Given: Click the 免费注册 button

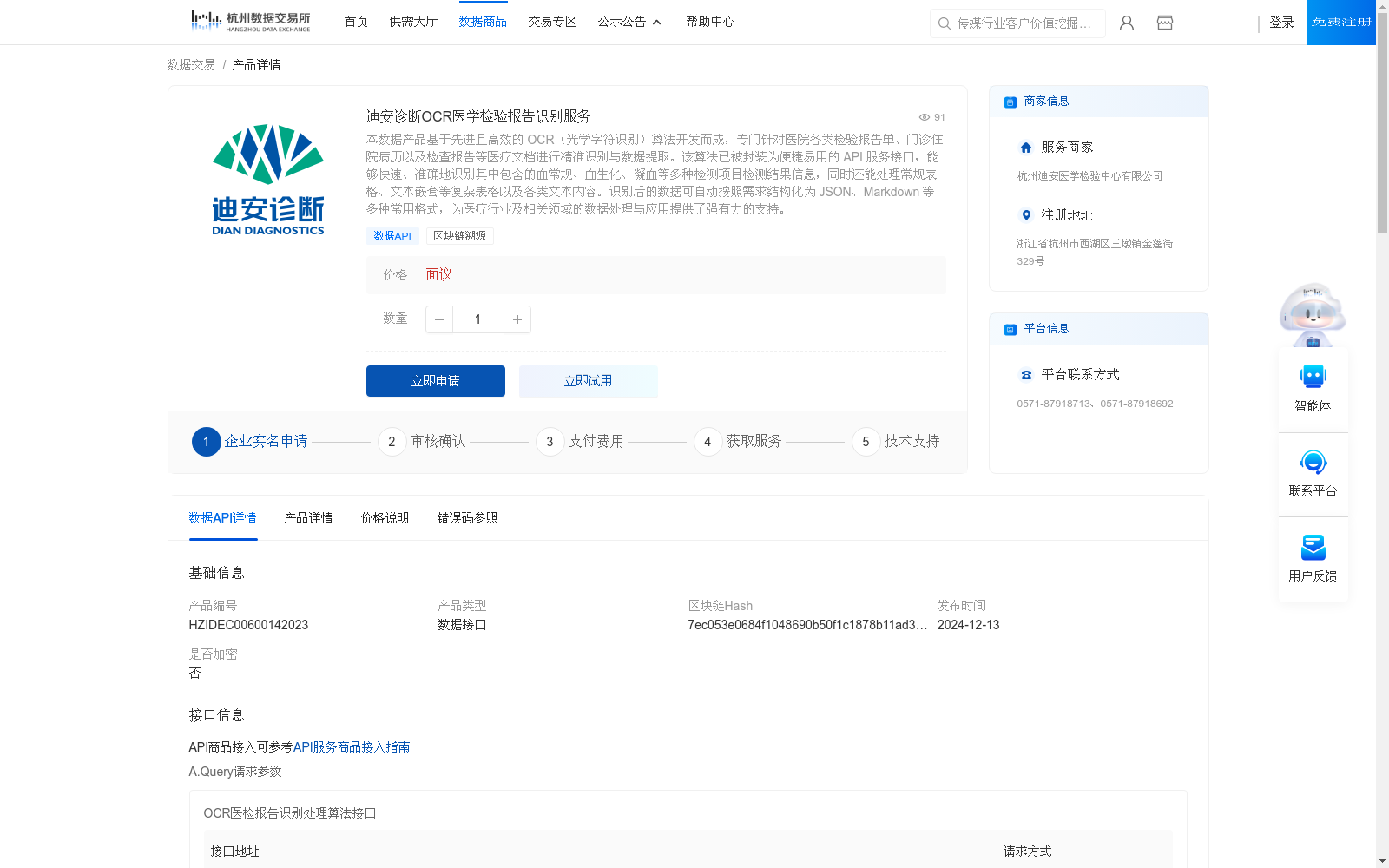Looking at the screenshot, I should [x=1341, y=23].
